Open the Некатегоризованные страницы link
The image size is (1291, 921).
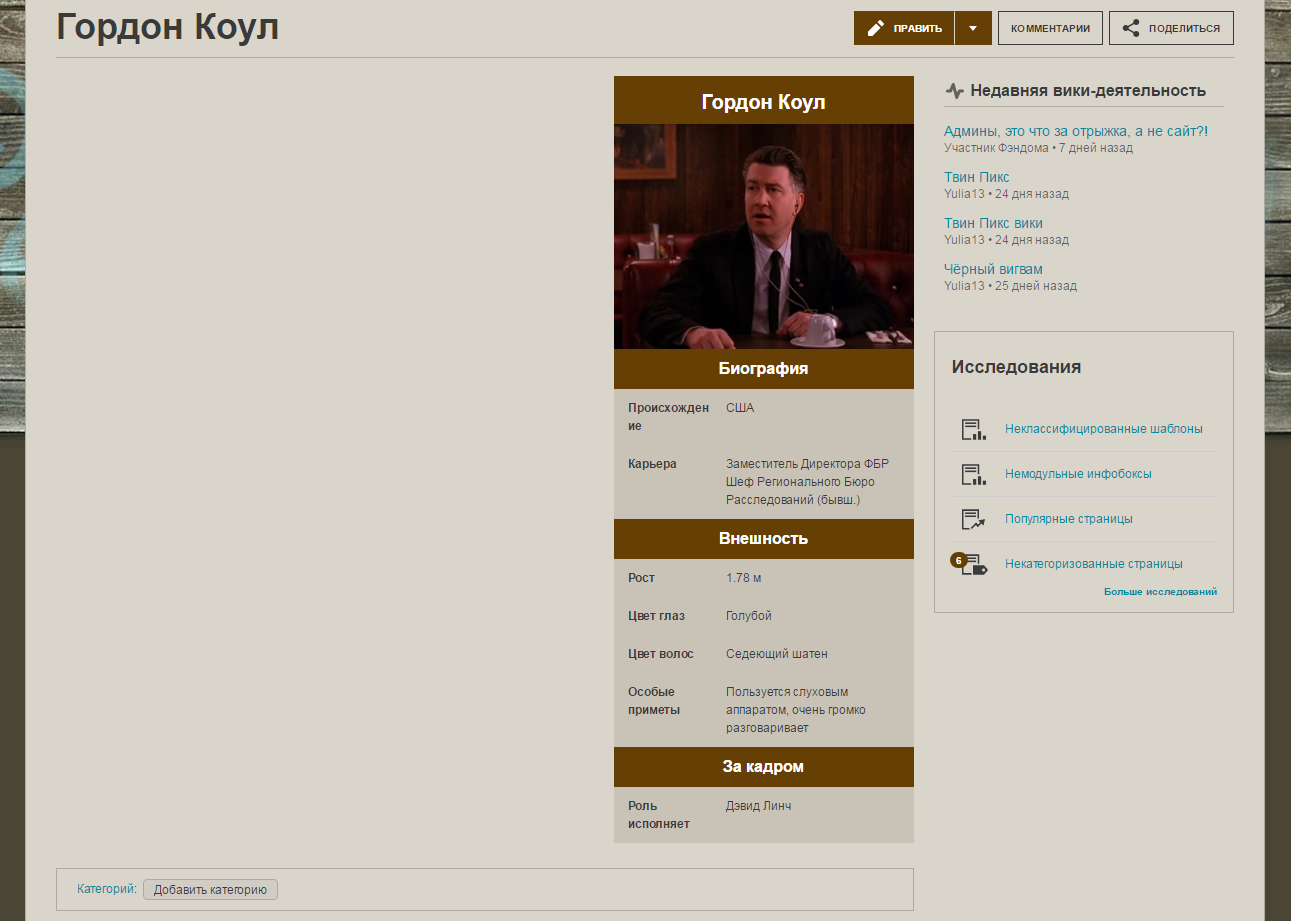[x=1094, y=564]
